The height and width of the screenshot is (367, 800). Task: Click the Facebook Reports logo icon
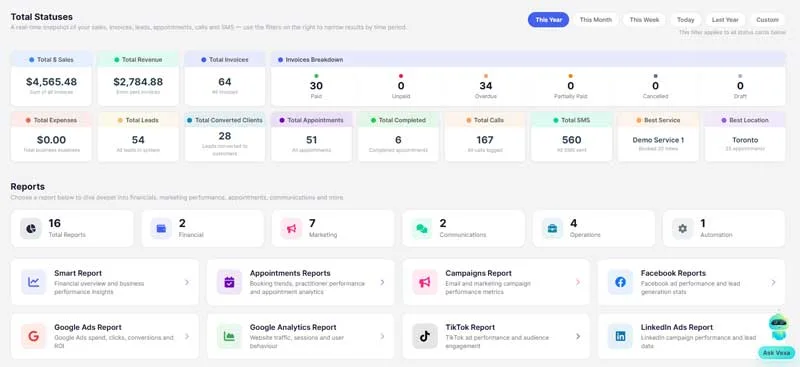tap(620, 282)
